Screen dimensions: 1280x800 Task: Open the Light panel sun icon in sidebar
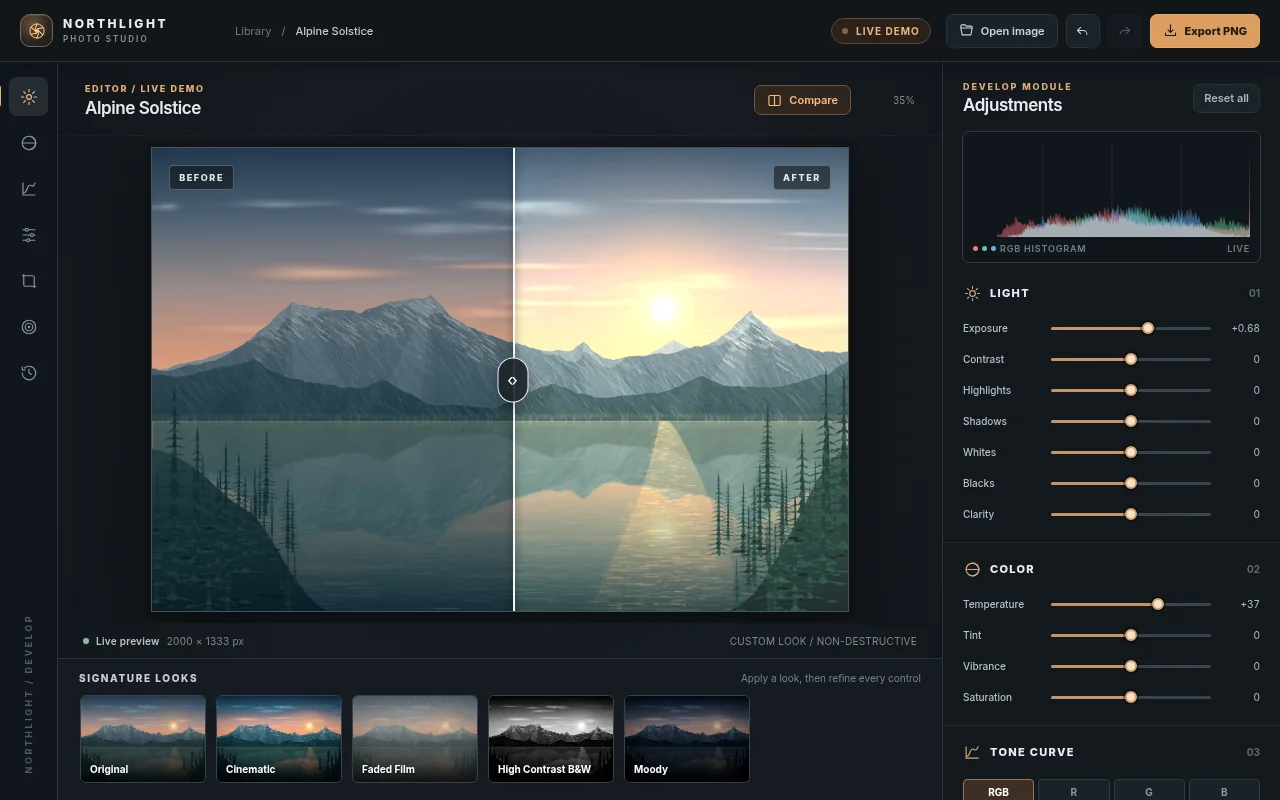[x=29, y=97]
